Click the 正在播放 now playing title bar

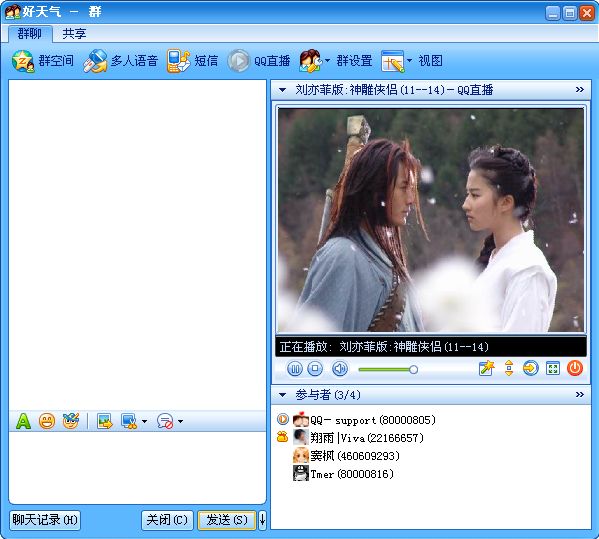click(431, 347)
